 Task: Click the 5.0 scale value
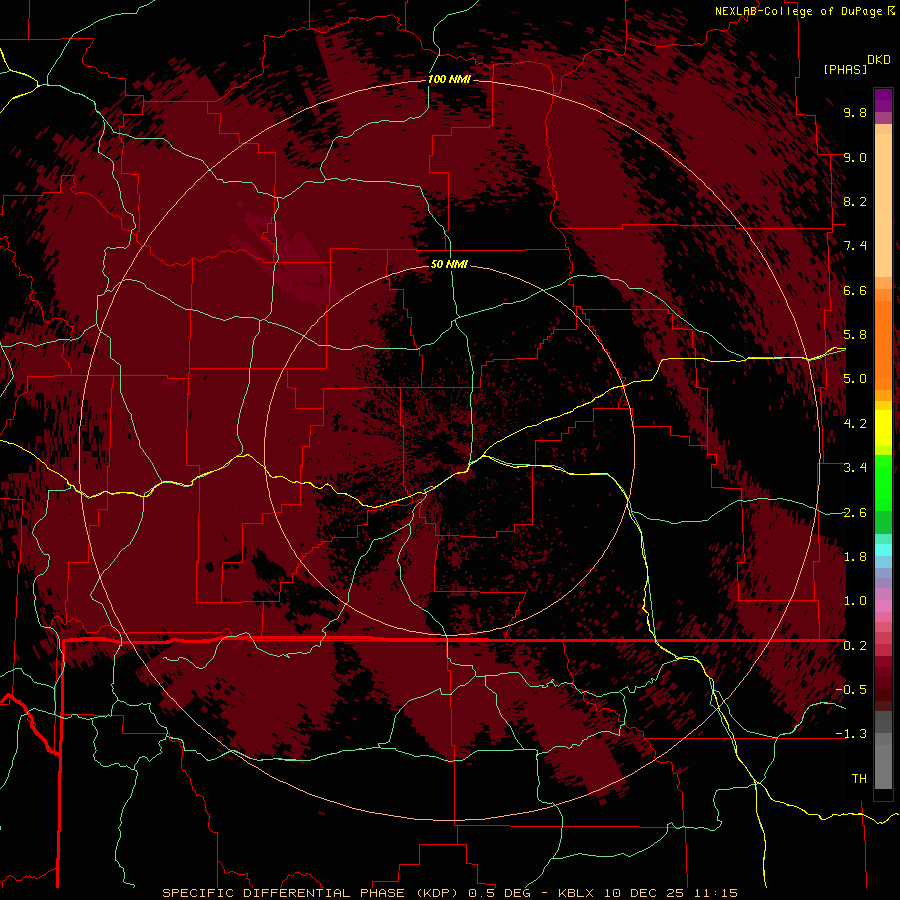coord(855,379)
